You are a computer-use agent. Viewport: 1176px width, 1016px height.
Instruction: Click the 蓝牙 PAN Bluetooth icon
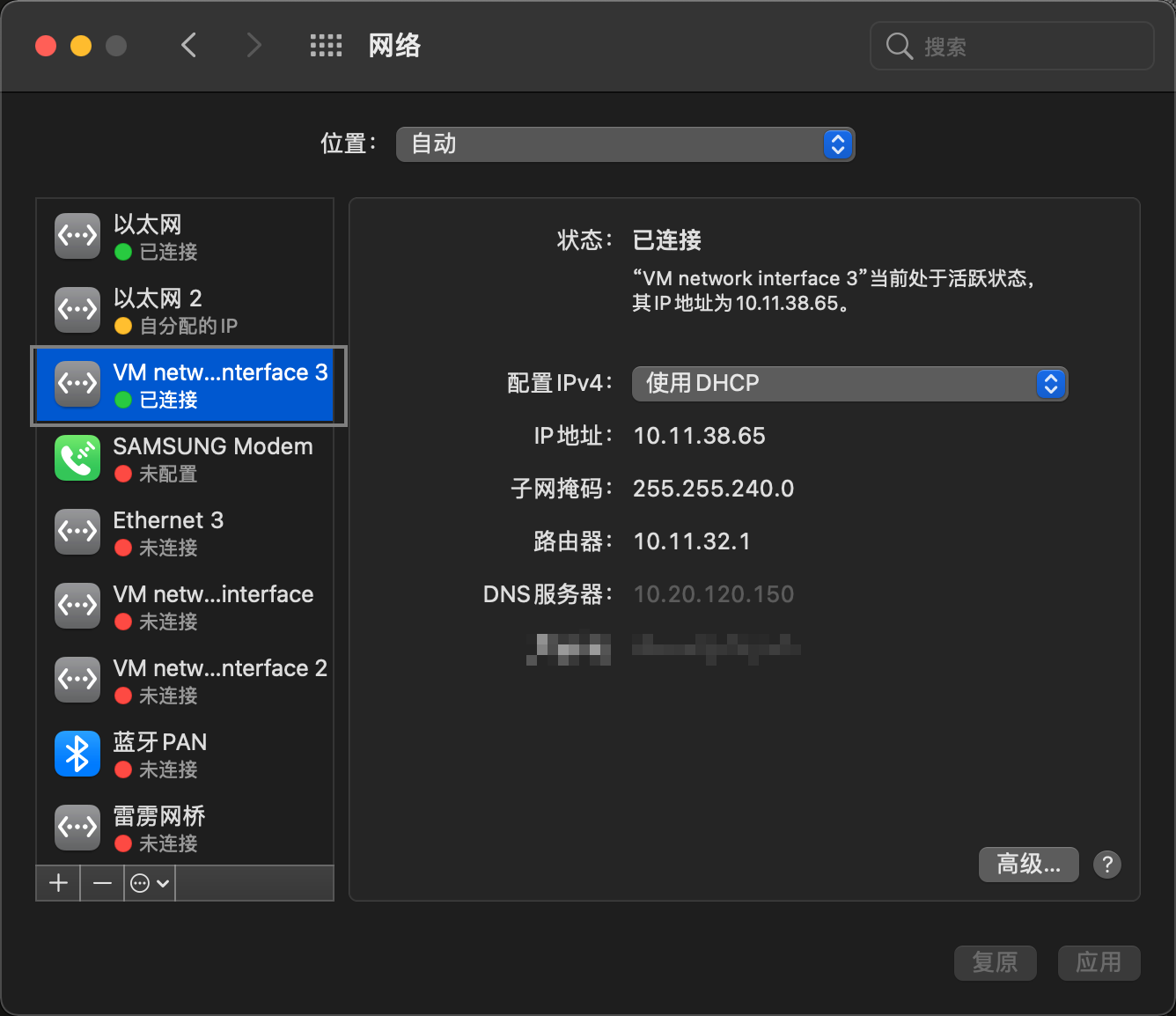click(x=77, y=754)
